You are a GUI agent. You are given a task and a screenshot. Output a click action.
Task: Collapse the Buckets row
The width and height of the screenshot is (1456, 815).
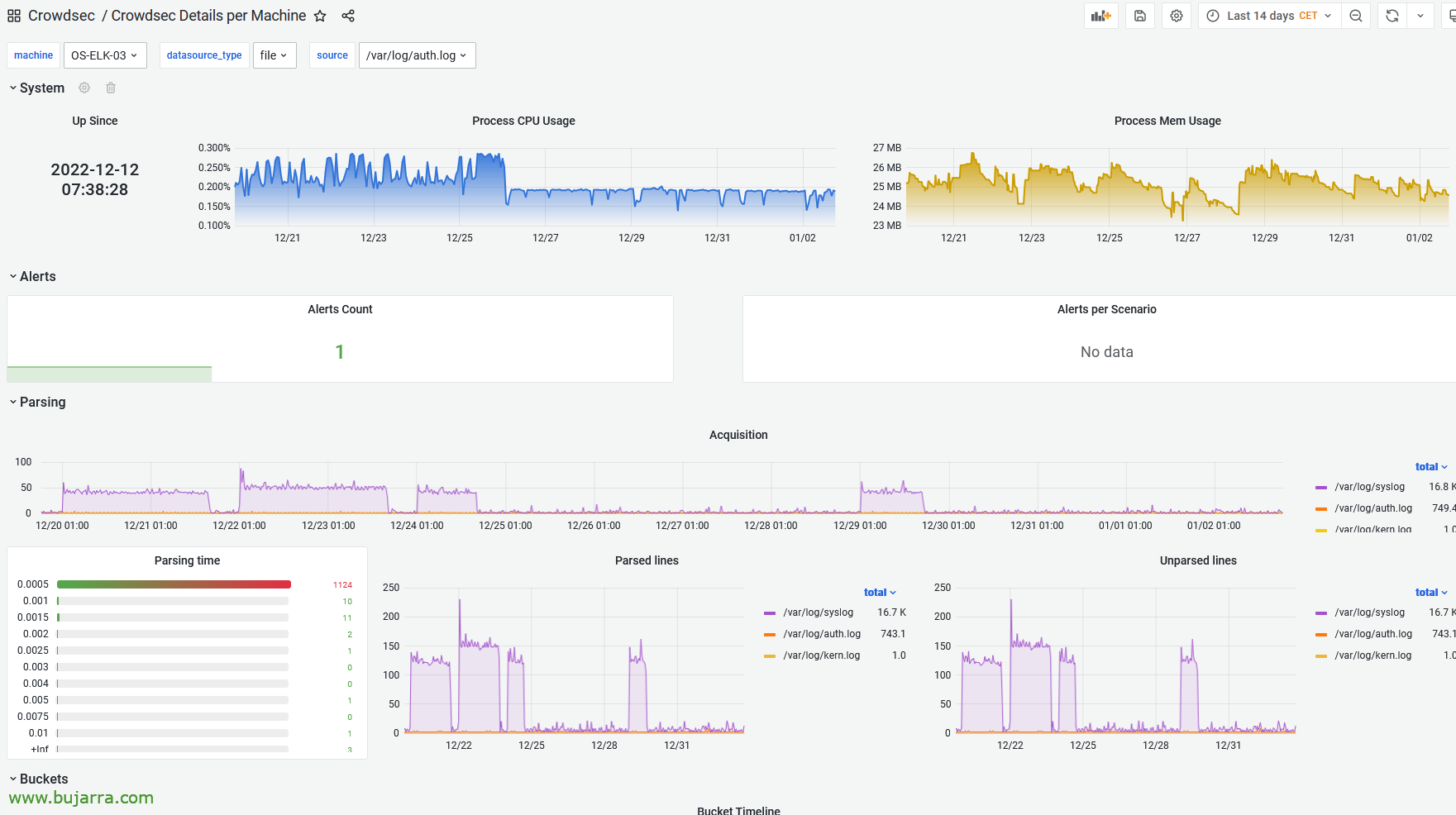click(x=39, y=779)
